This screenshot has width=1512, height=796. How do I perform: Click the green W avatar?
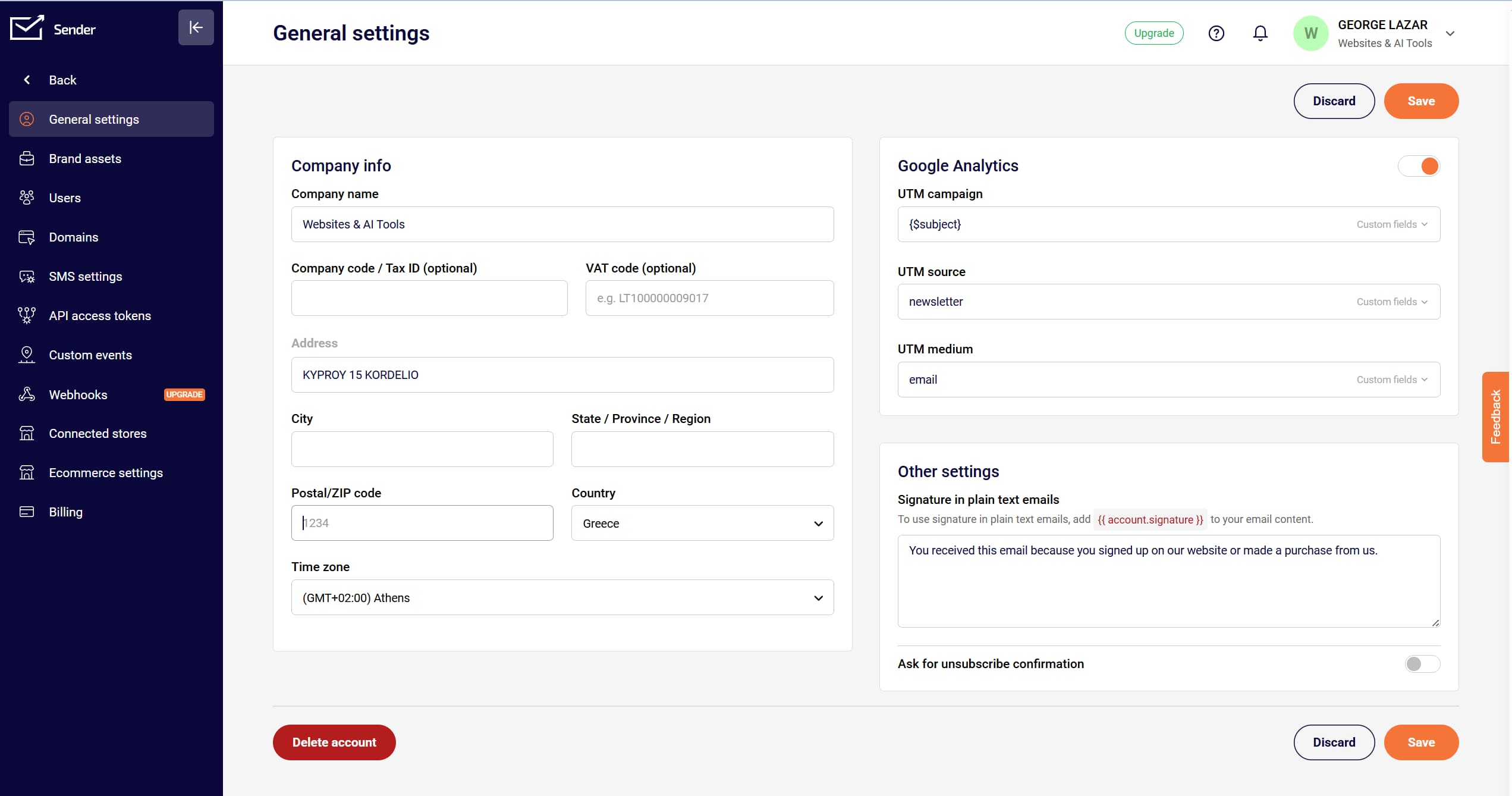[1310, 33]
